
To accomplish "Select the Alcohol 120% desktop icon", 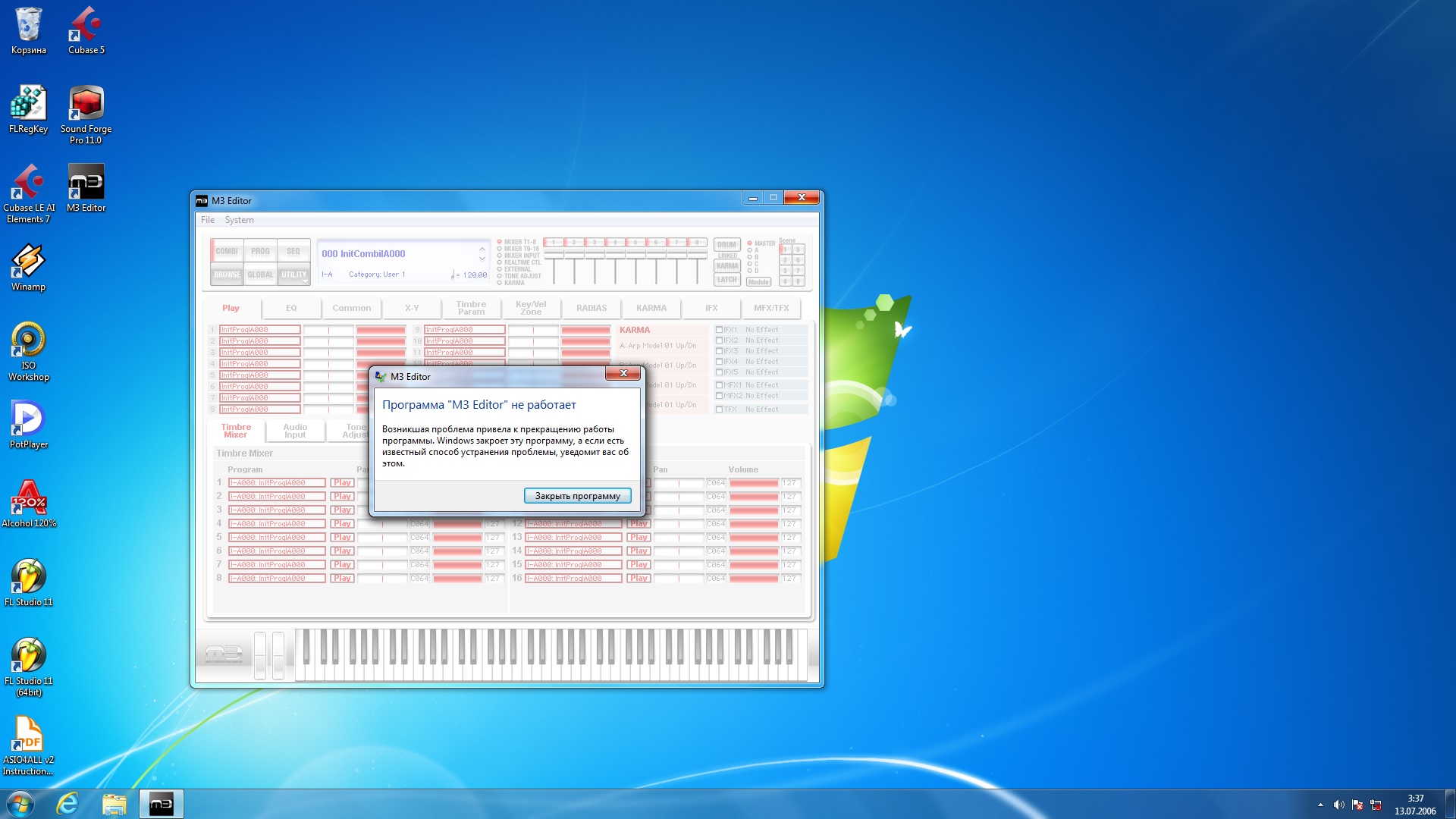I will 28,502.
